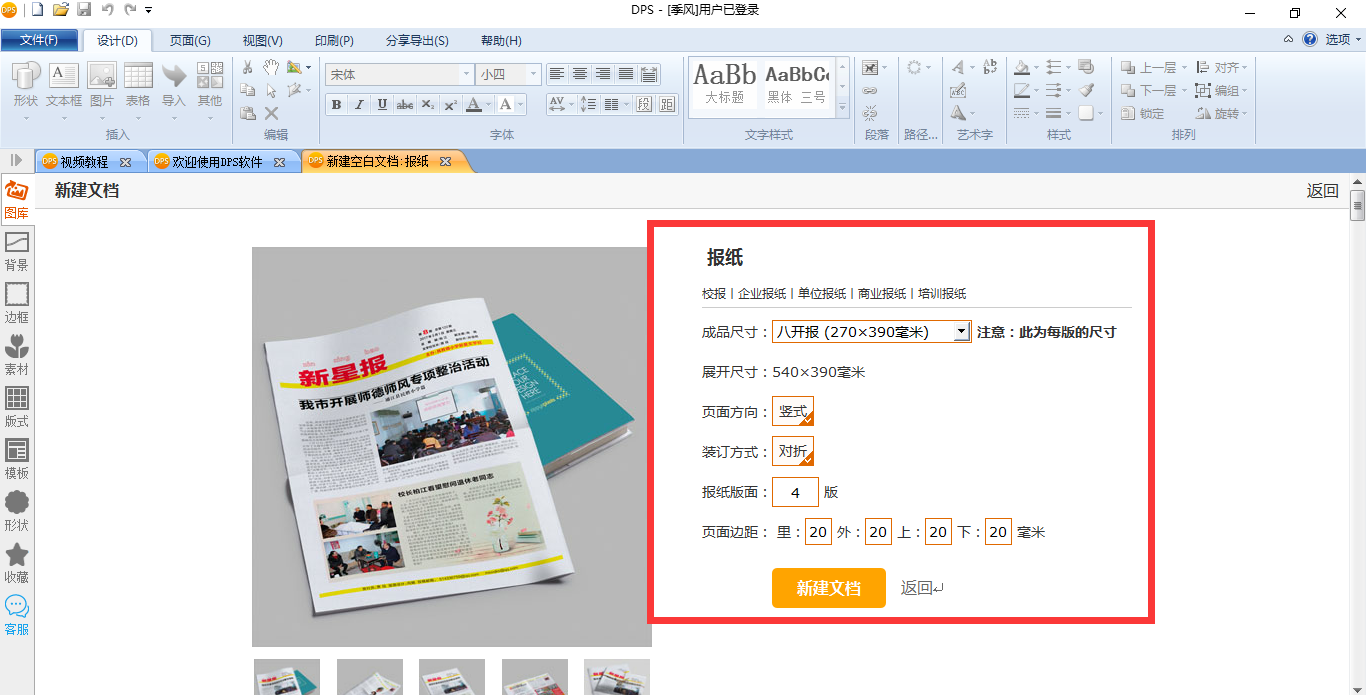The image size is (1366, 695).
Task: Toggle bold text formatting
Action: [x=336, y=105]
